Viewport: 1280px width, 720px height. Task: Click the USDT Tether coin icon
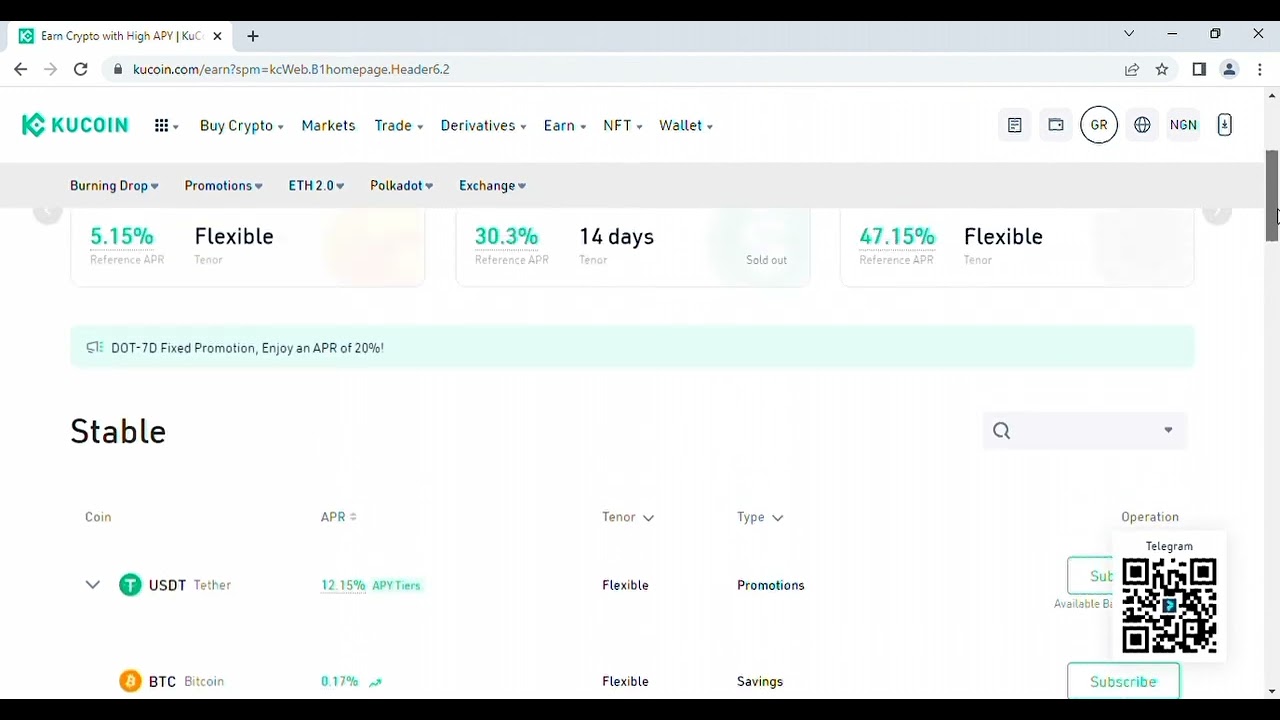click(130, 585)
